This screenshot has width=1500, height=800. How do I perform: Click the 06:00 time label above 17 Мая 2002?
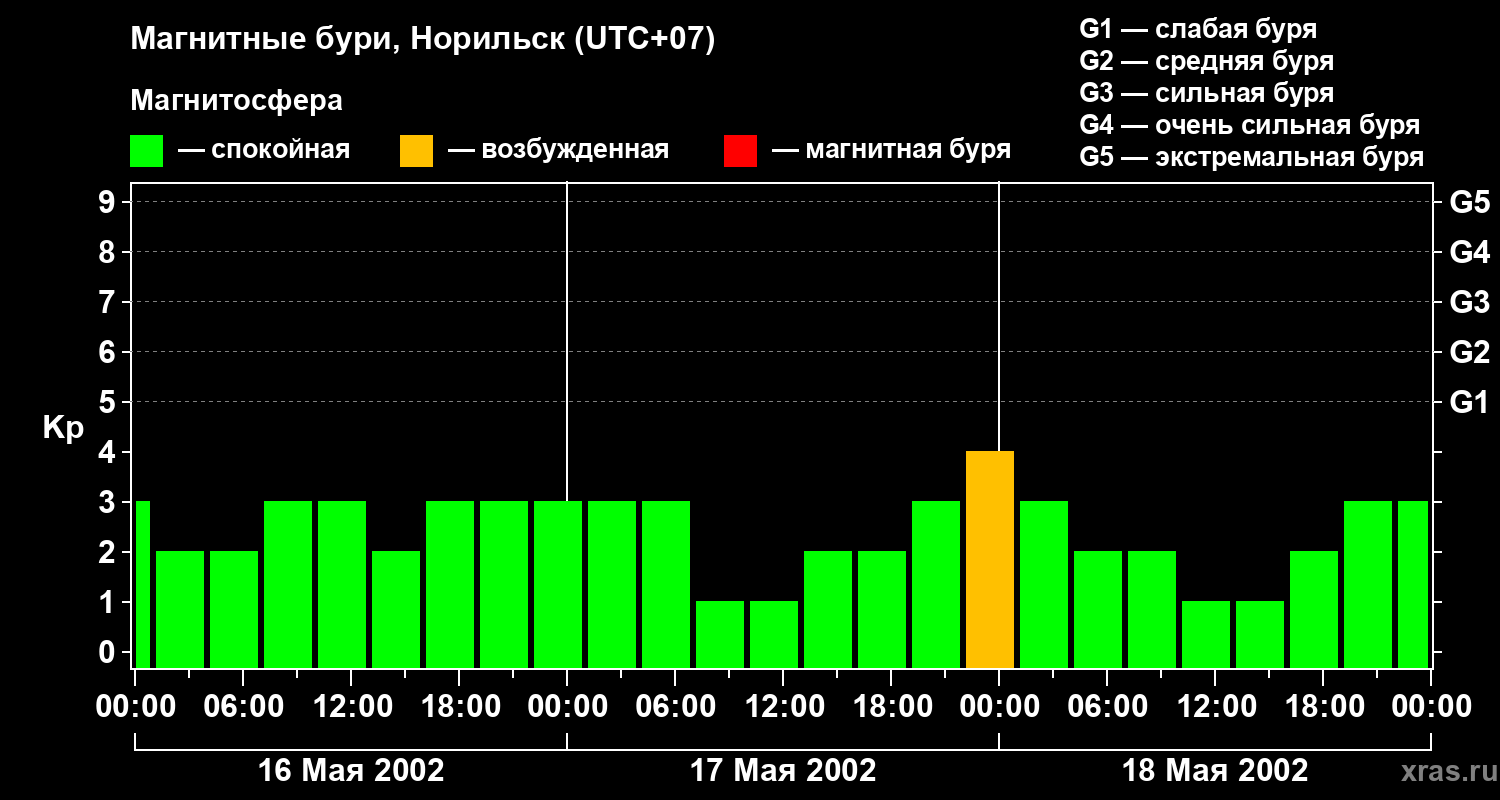675,707
